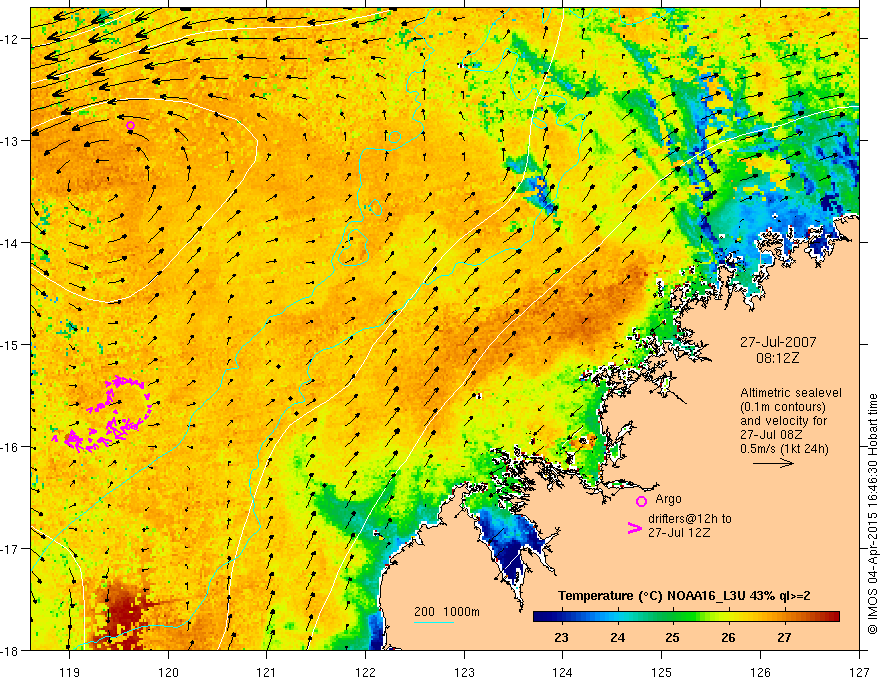
Task: Click latitude axis label -13
Action: pos(10,141)
